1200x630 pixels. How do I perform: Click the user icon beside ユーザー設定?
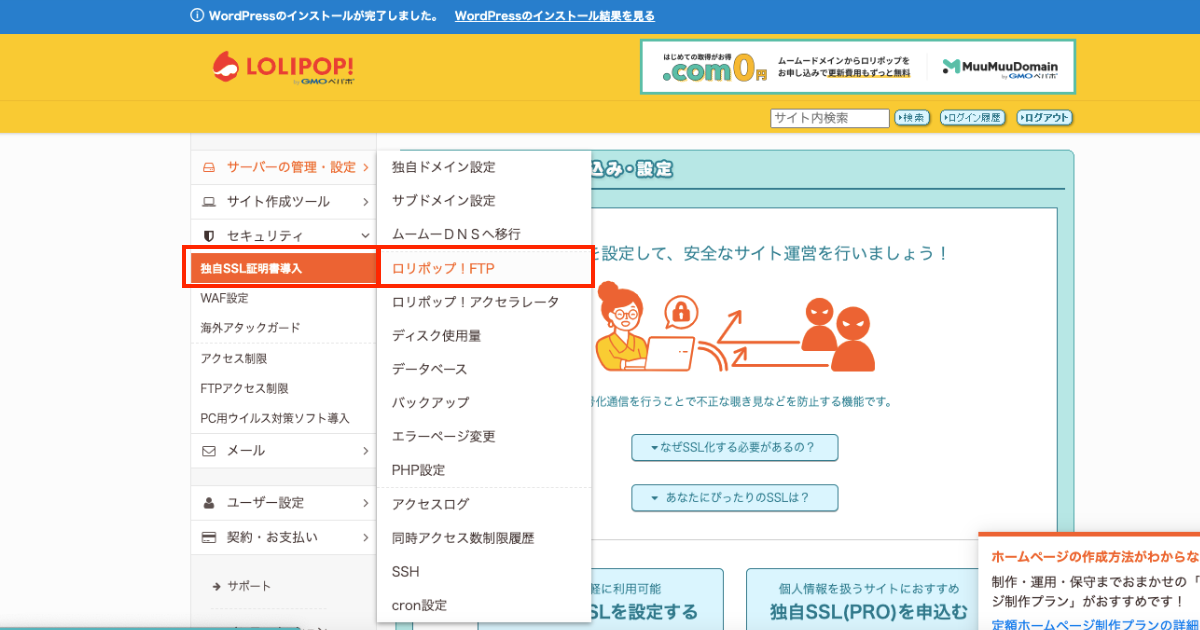point(209,503)
